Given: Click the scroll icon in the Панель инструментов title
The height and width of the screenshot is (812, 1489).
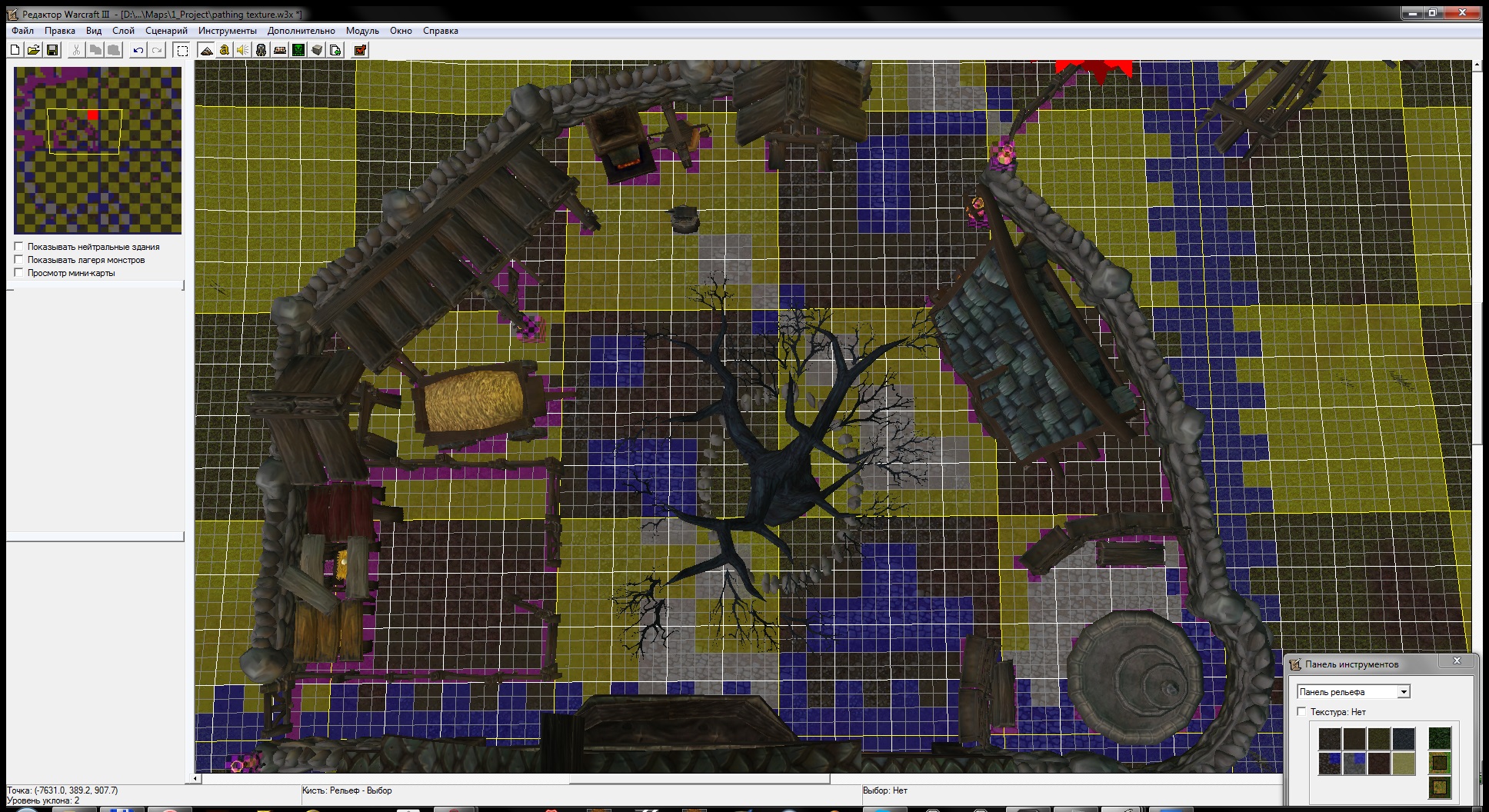Looking at the screenshot, I should [x=1295, y=664].
